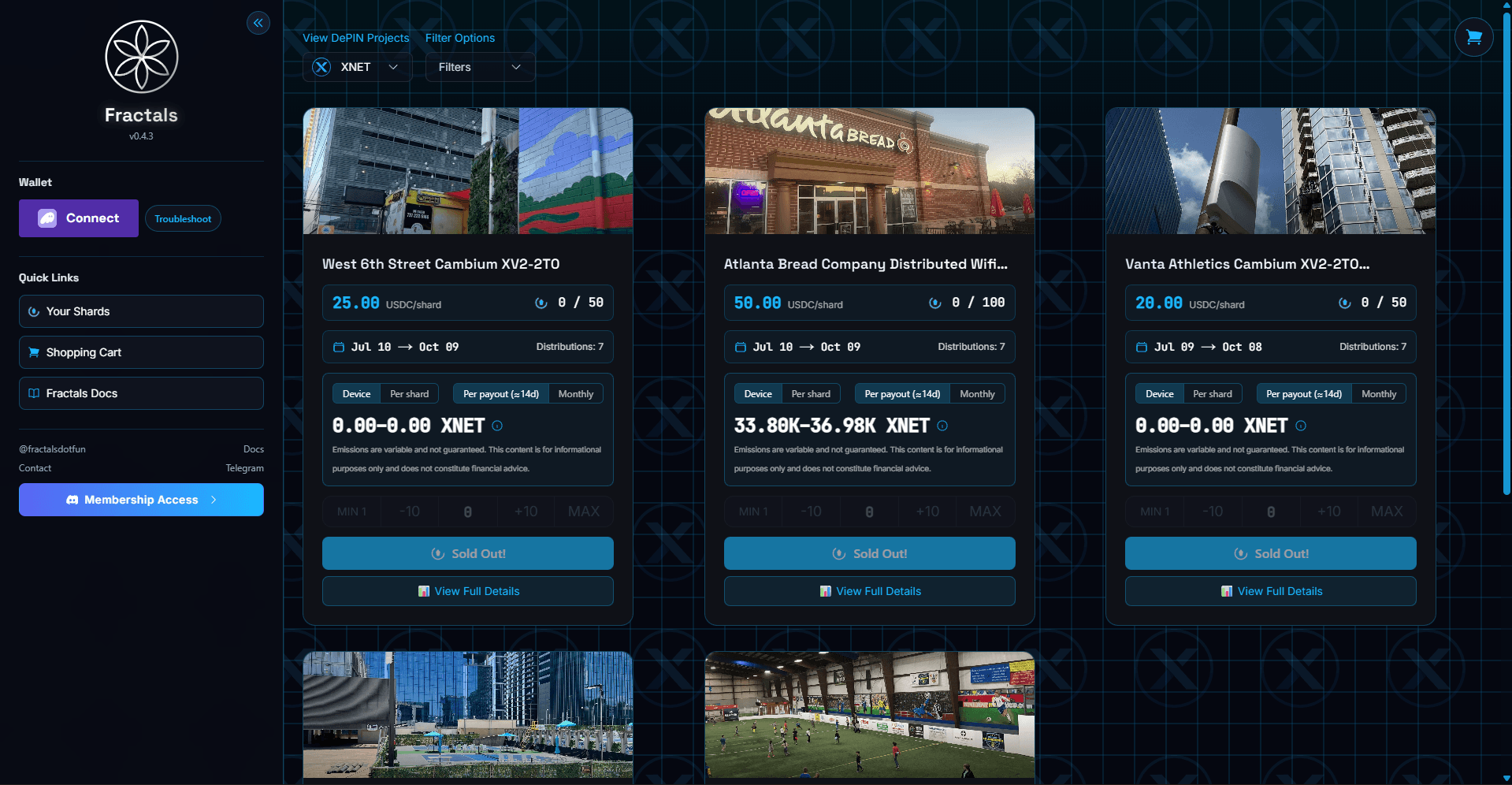1512x785 pixels.
Task: View Full Details for West 6th Street
Action: click(x=468, y=591)
